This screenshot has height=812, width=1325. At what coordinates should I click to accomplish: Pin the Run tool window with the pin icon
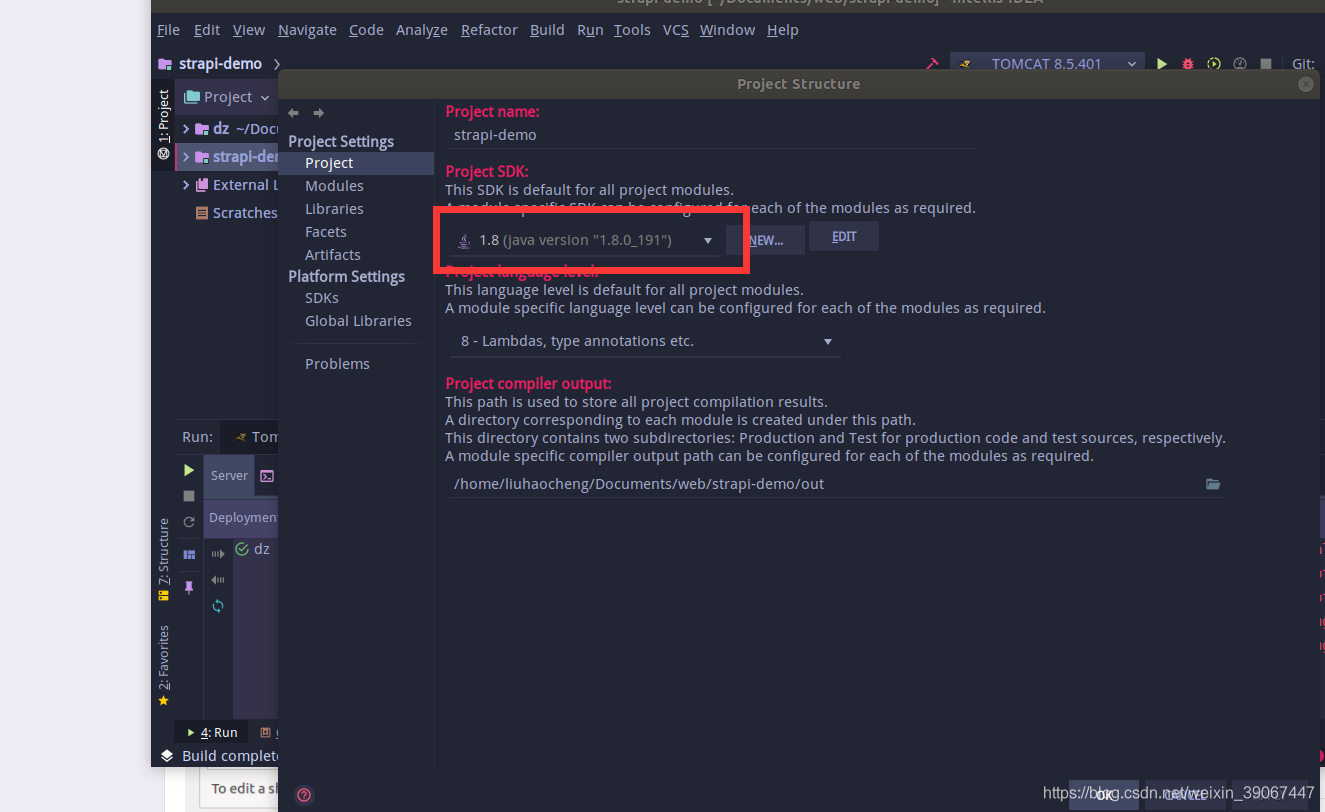coord(189,587)
